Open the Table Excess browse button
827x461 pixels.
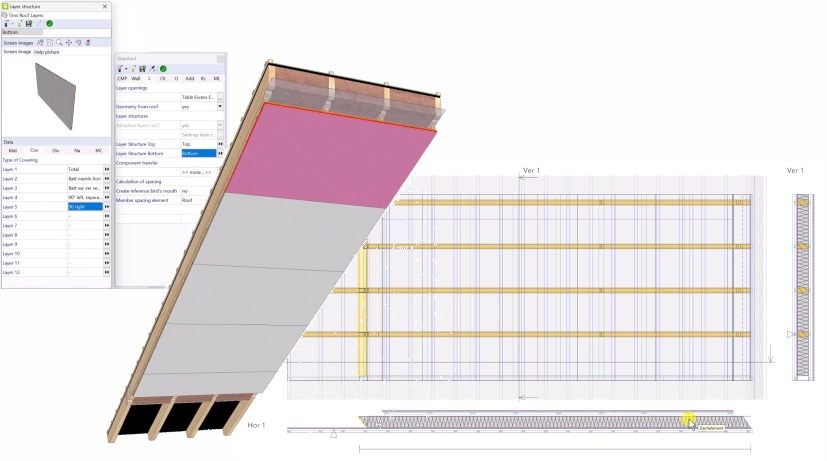pyautogui.click(x=220, y=97)
